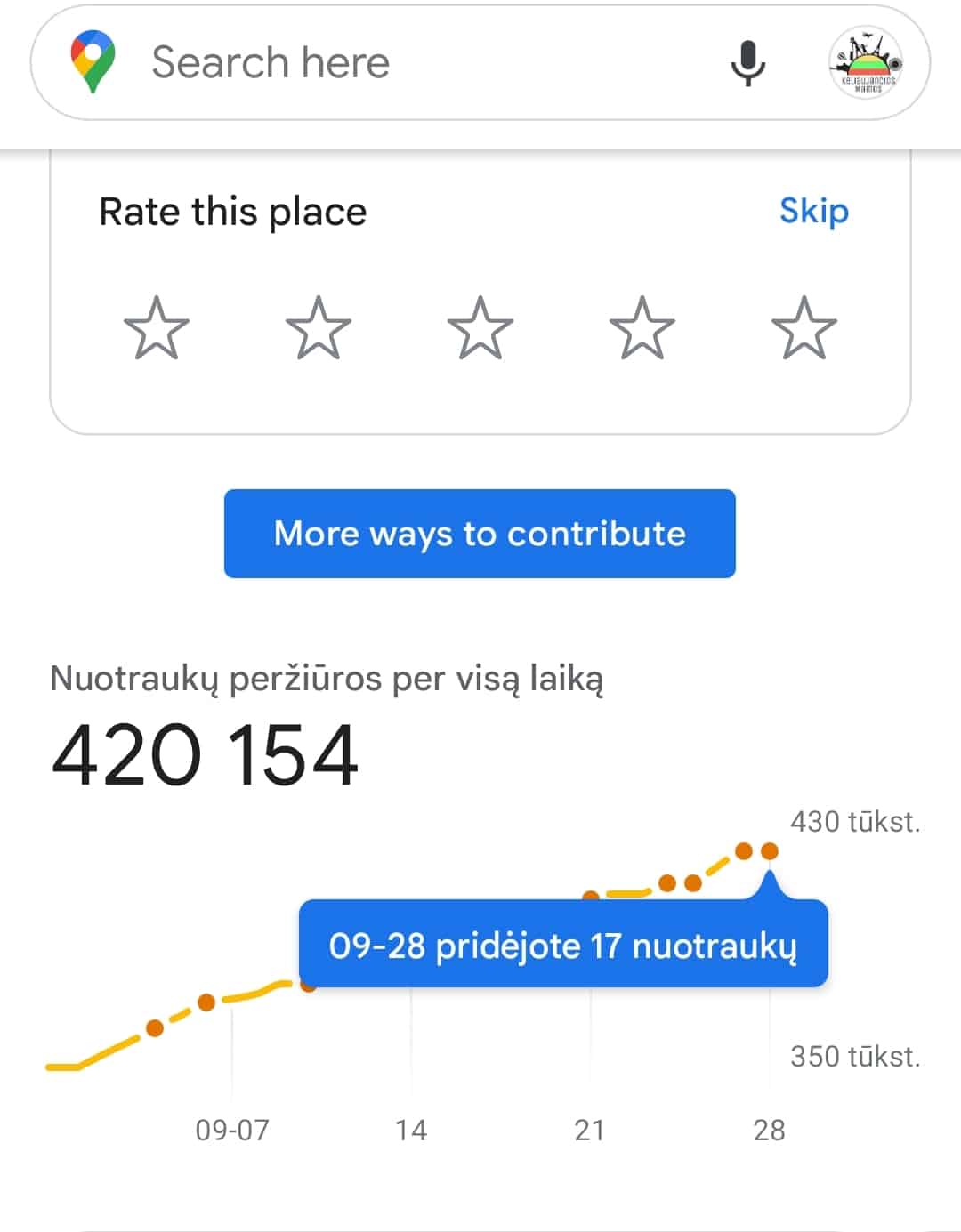Skip rating this place

pos(813,212)
